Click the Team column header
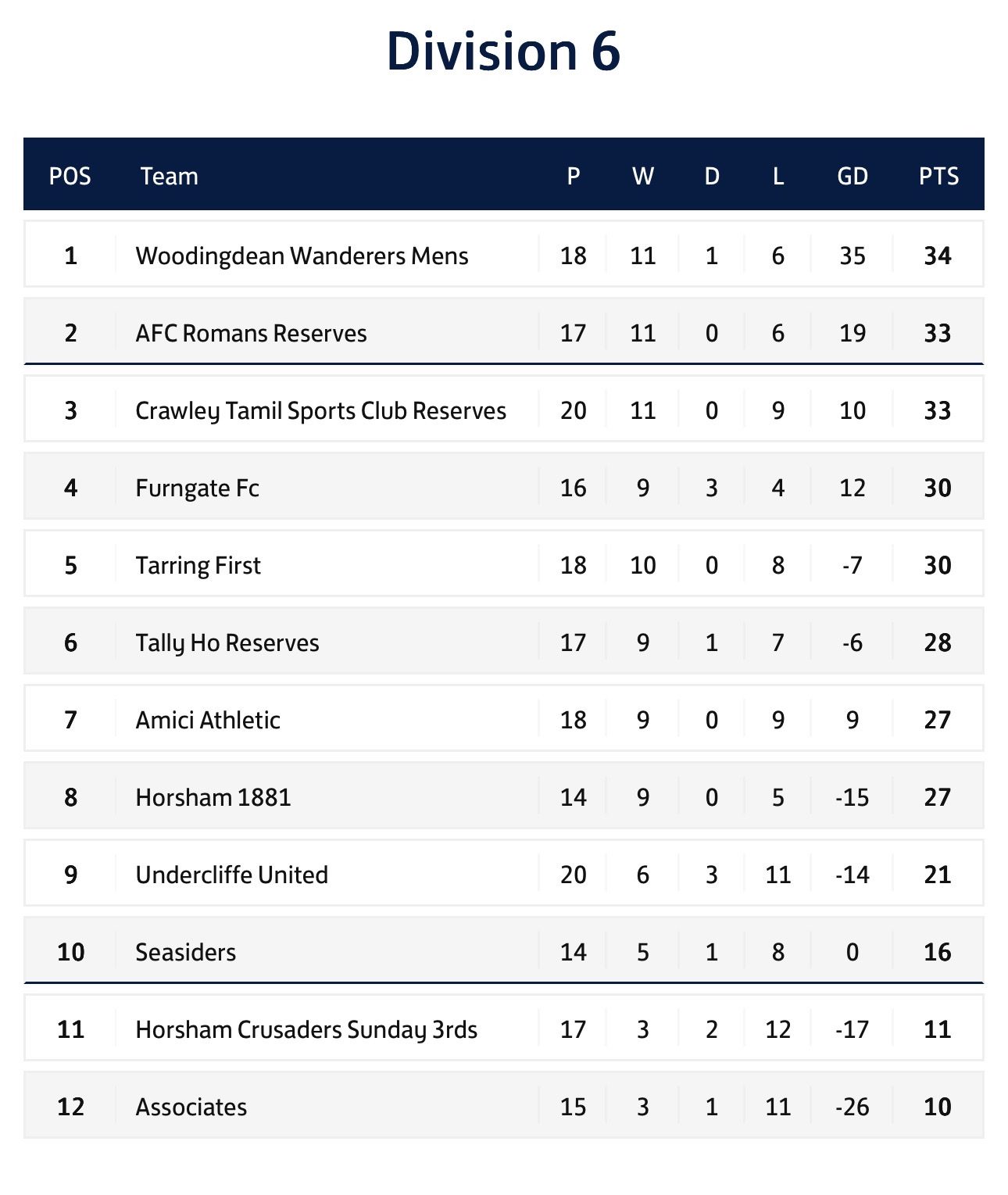 [169, 176]
